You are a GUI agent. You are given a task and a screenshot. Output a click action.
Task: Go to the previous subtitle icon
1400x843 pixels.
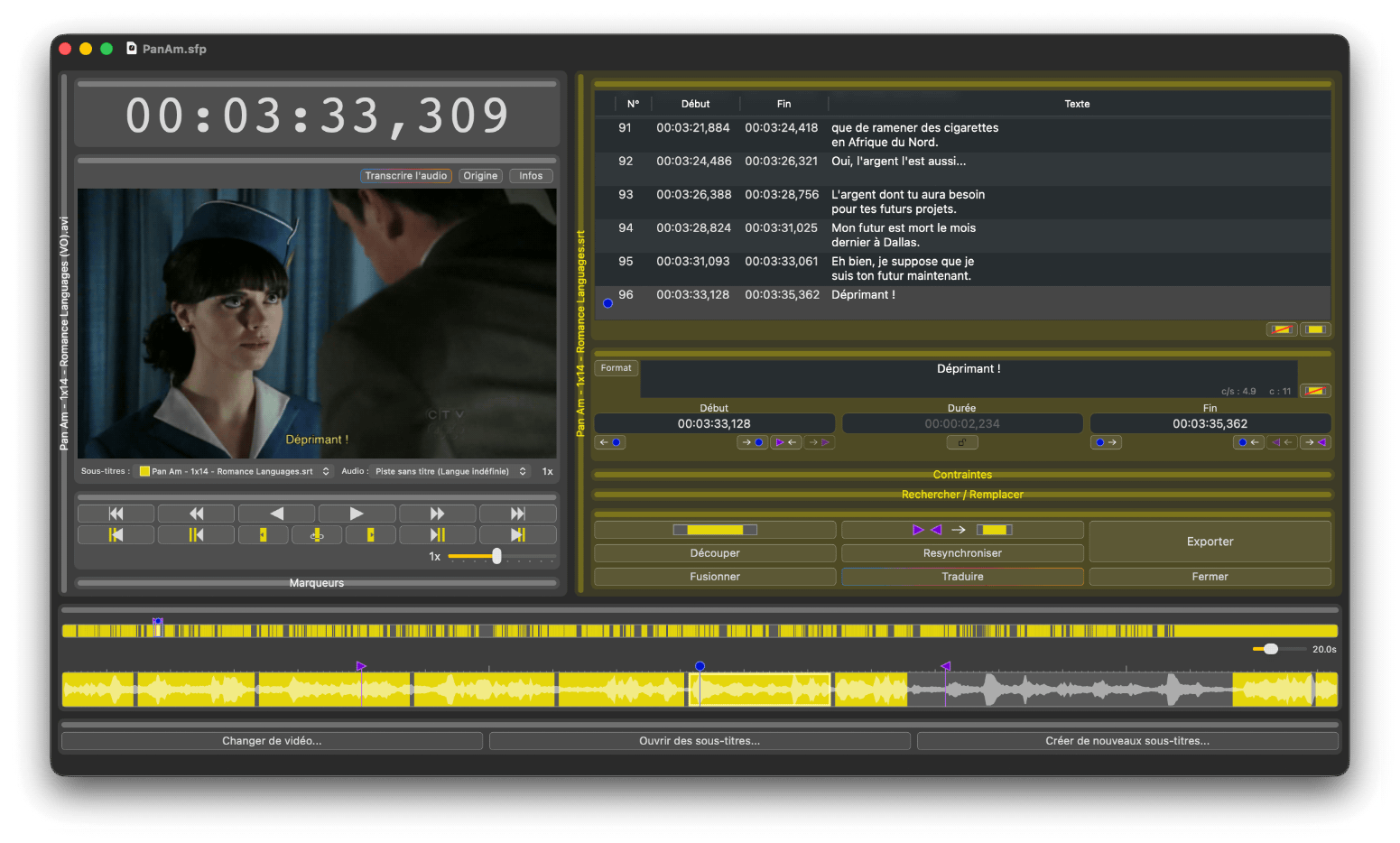point(196,535)
